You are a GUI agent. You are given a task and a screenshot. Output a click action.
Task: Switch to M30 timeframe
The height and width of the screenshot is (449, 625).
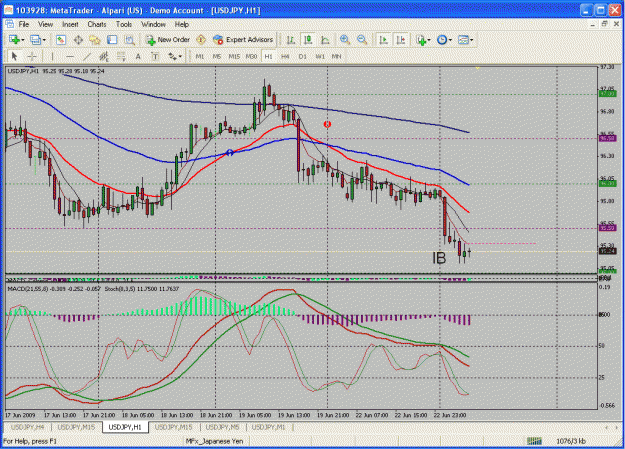pos(251,56)
